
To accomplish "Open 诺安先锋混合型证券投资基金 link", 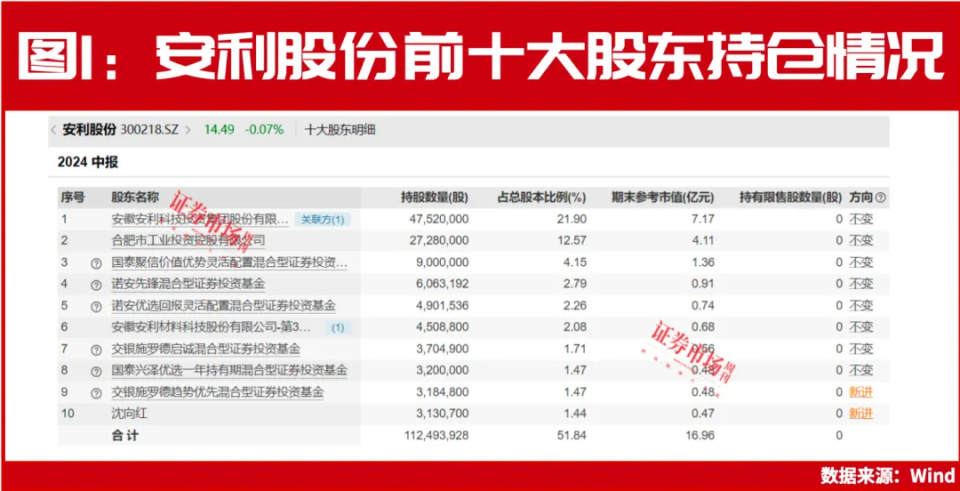I will click(188, 284).
